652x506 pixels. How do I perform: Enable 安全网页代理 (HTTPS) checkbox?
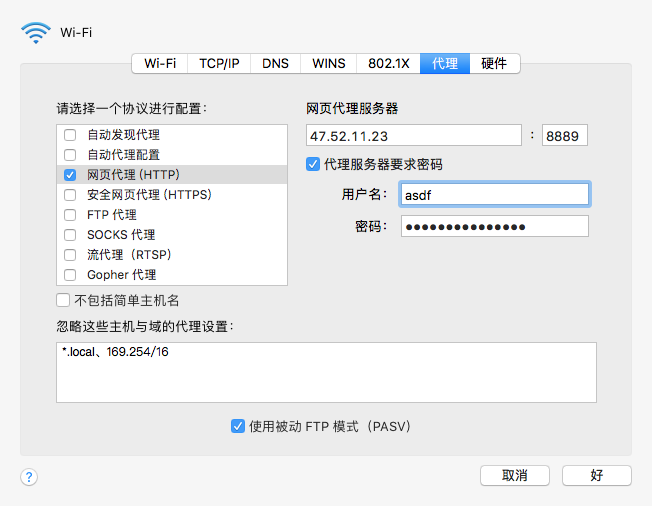pos(70,195)
